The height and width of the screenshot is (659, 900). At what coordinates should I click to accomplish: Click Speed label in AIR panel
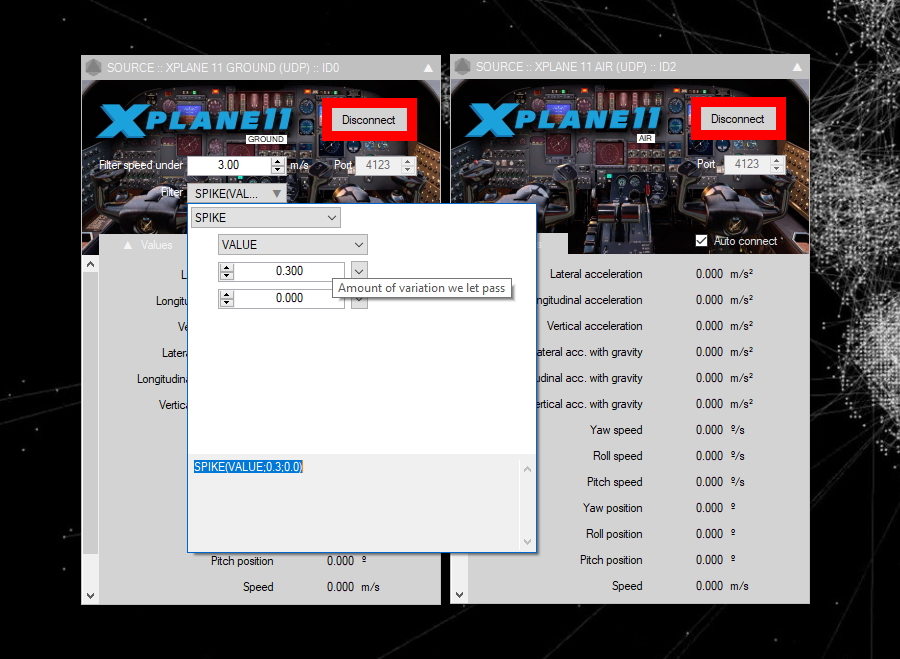(627, 586)
